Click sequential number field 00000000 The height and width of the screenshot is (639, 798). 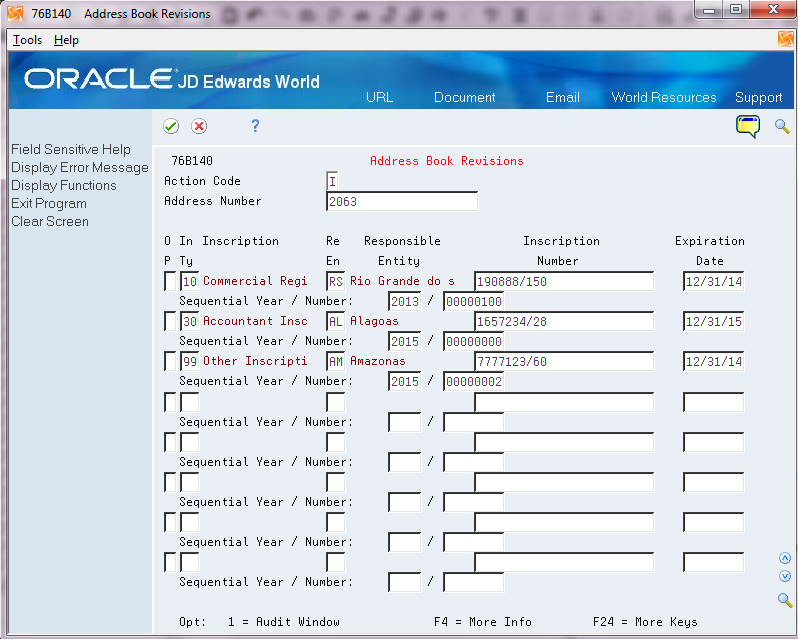[x=473, y=341]
